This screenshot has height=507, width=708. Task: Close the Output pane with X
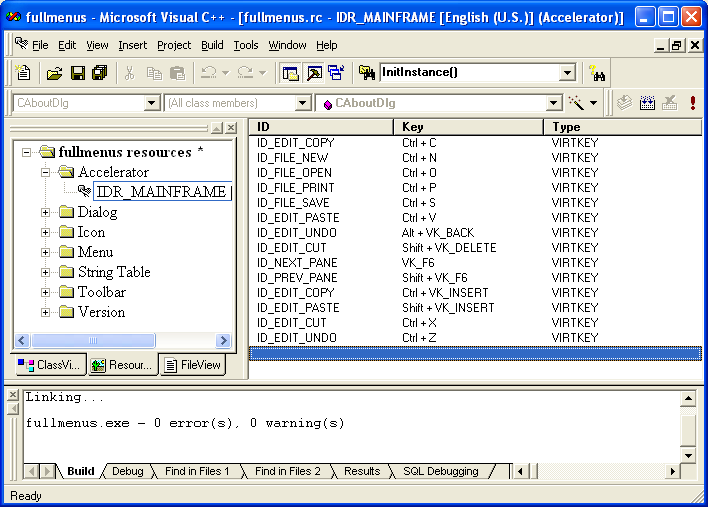(x=13, y=395)
